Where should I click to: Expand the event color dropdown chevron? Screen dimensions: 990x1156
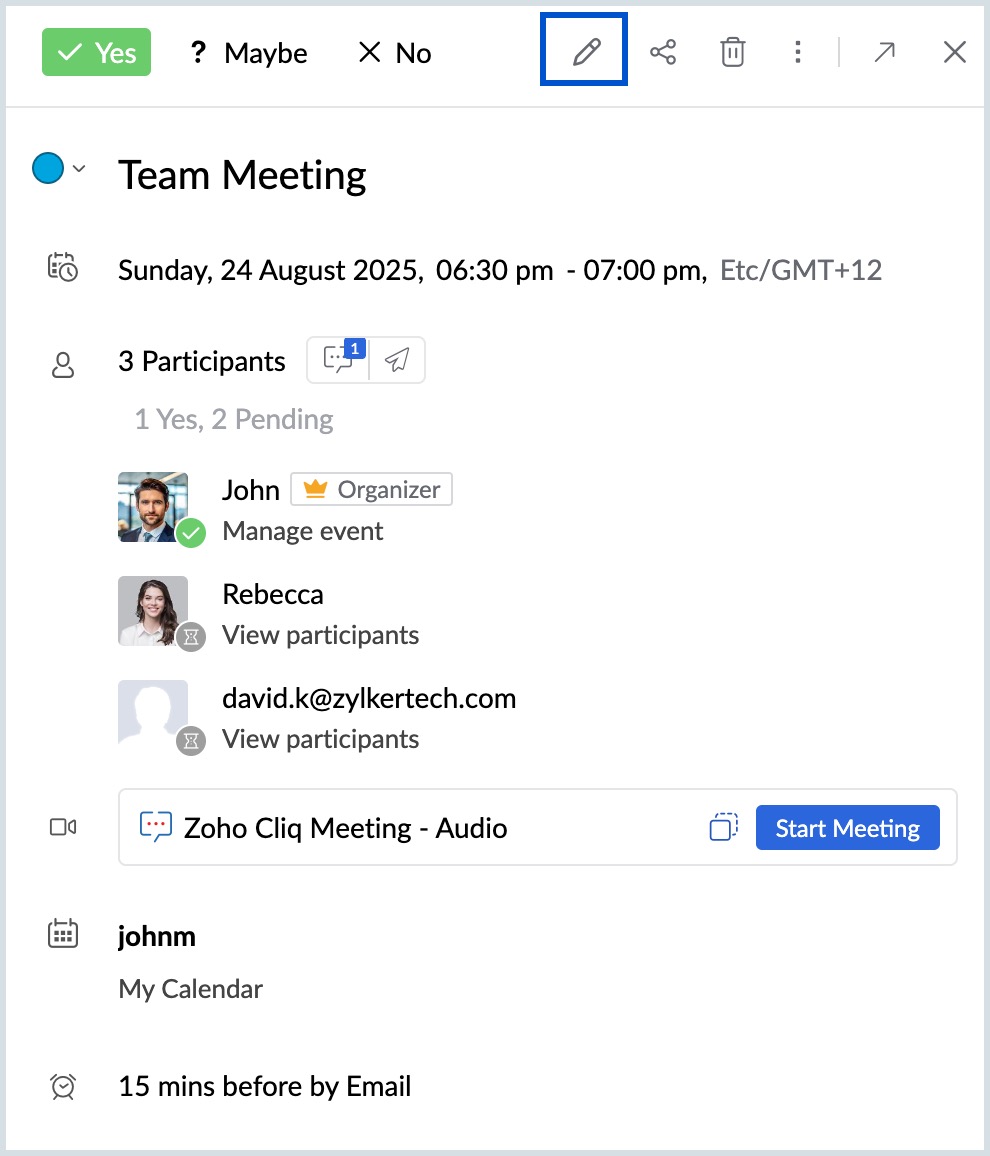(79, 169)
